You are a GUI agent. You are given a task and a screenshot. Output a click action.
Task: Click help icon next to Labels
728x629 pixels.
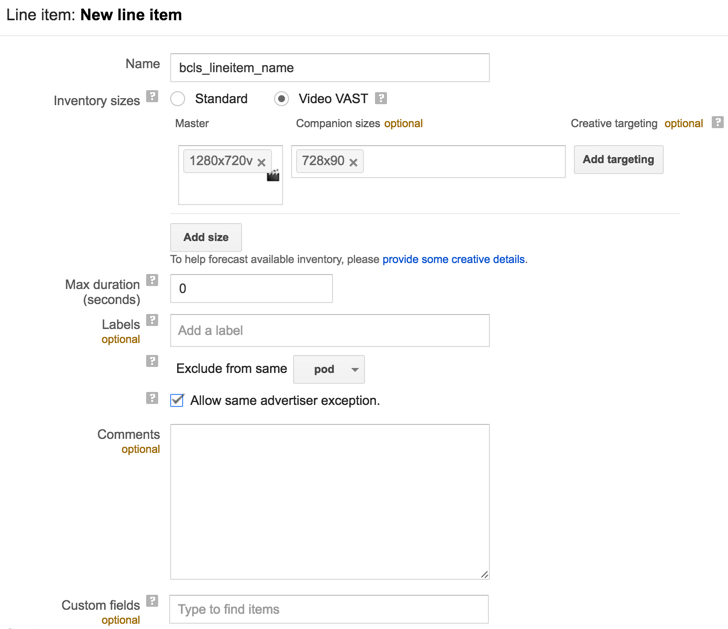point(152,321)
